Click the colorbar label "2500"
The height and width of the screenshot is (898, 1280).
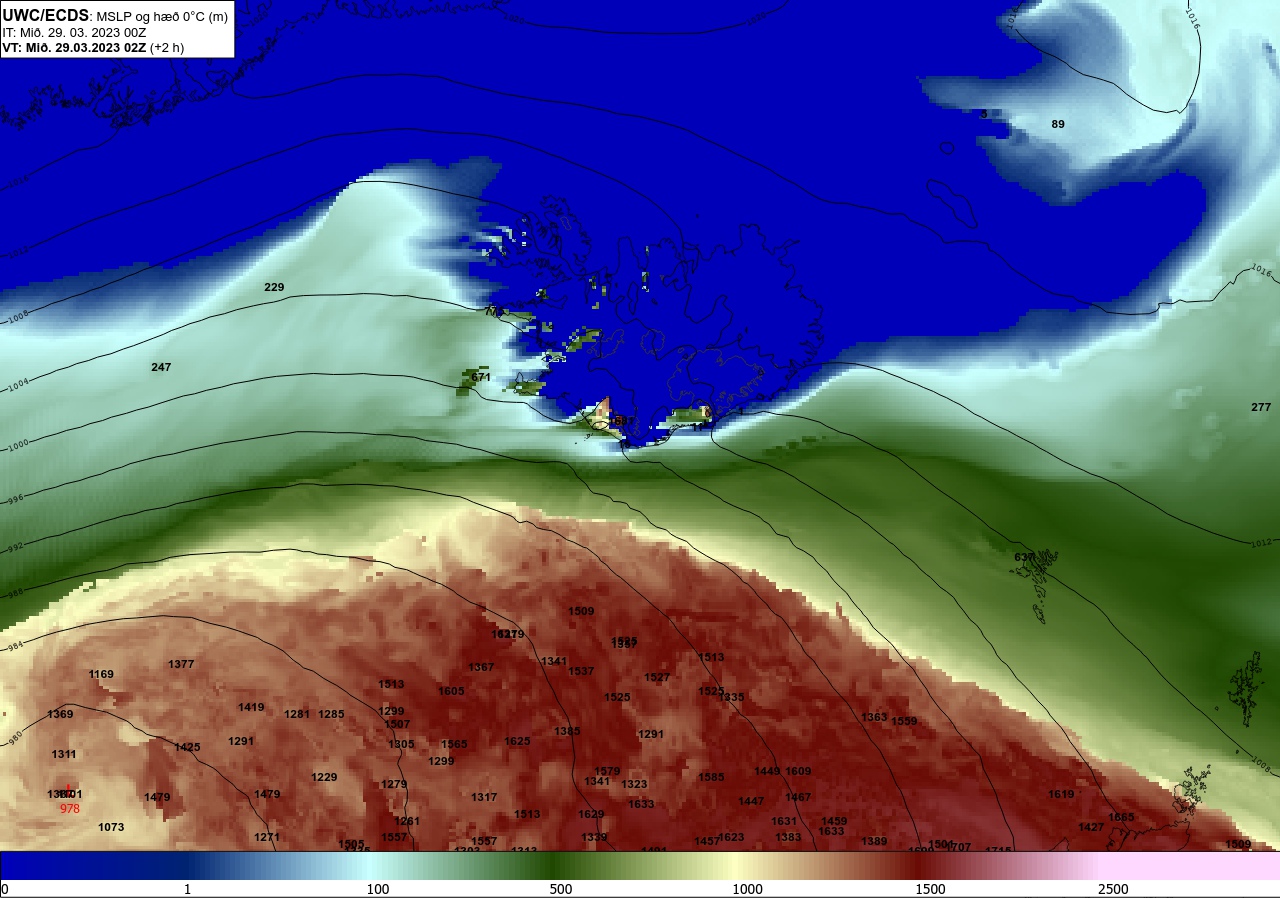1113,889
